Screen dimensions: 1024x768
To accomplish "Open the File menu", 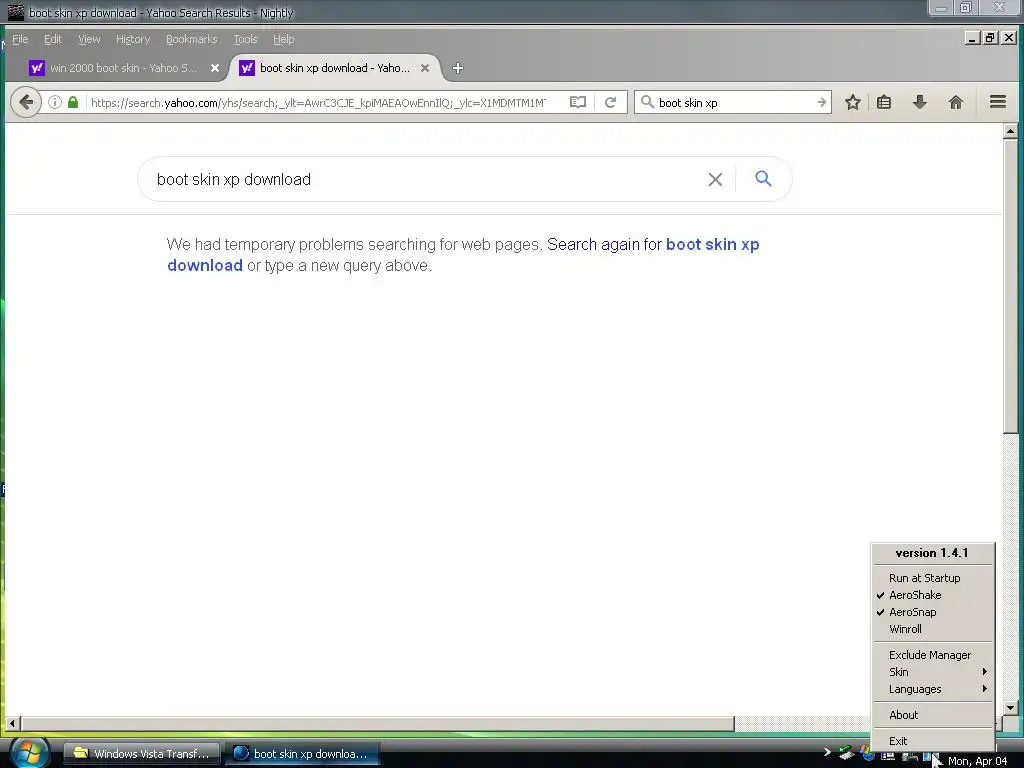I will point(20,39).
